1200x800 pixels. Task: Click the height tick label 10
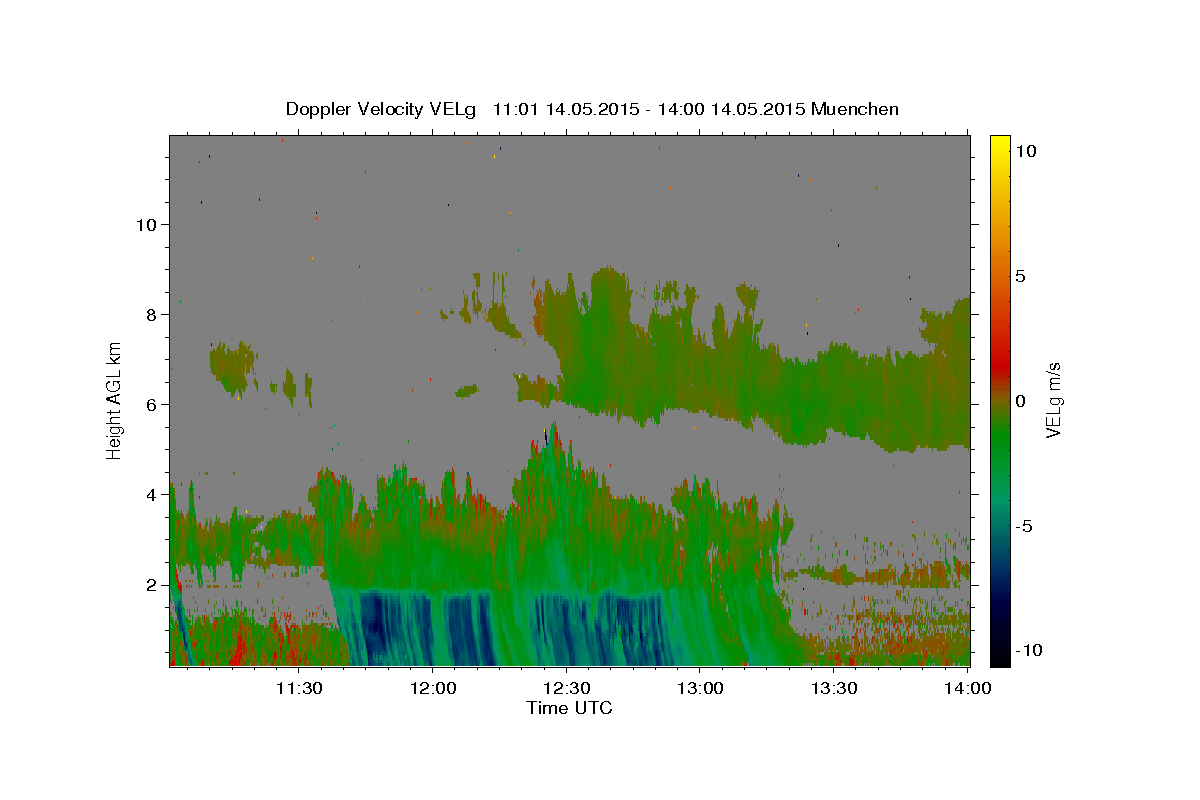tap(147, 225)
